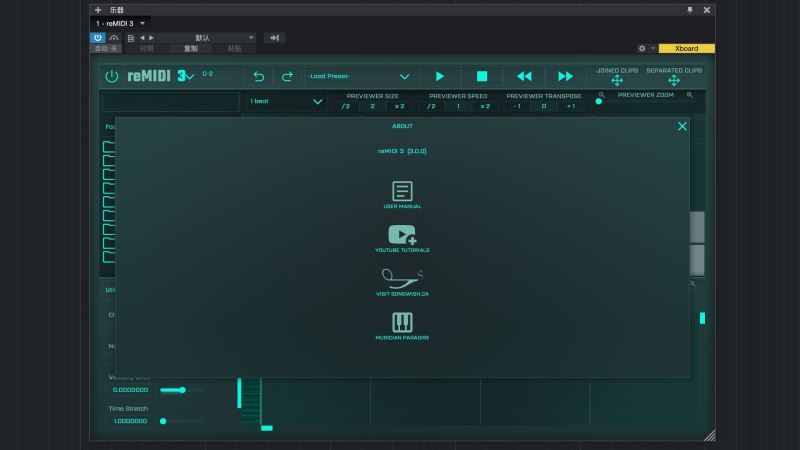Set previewer speed to /2
The image size is (800, 450).
(x=431, y=106)
